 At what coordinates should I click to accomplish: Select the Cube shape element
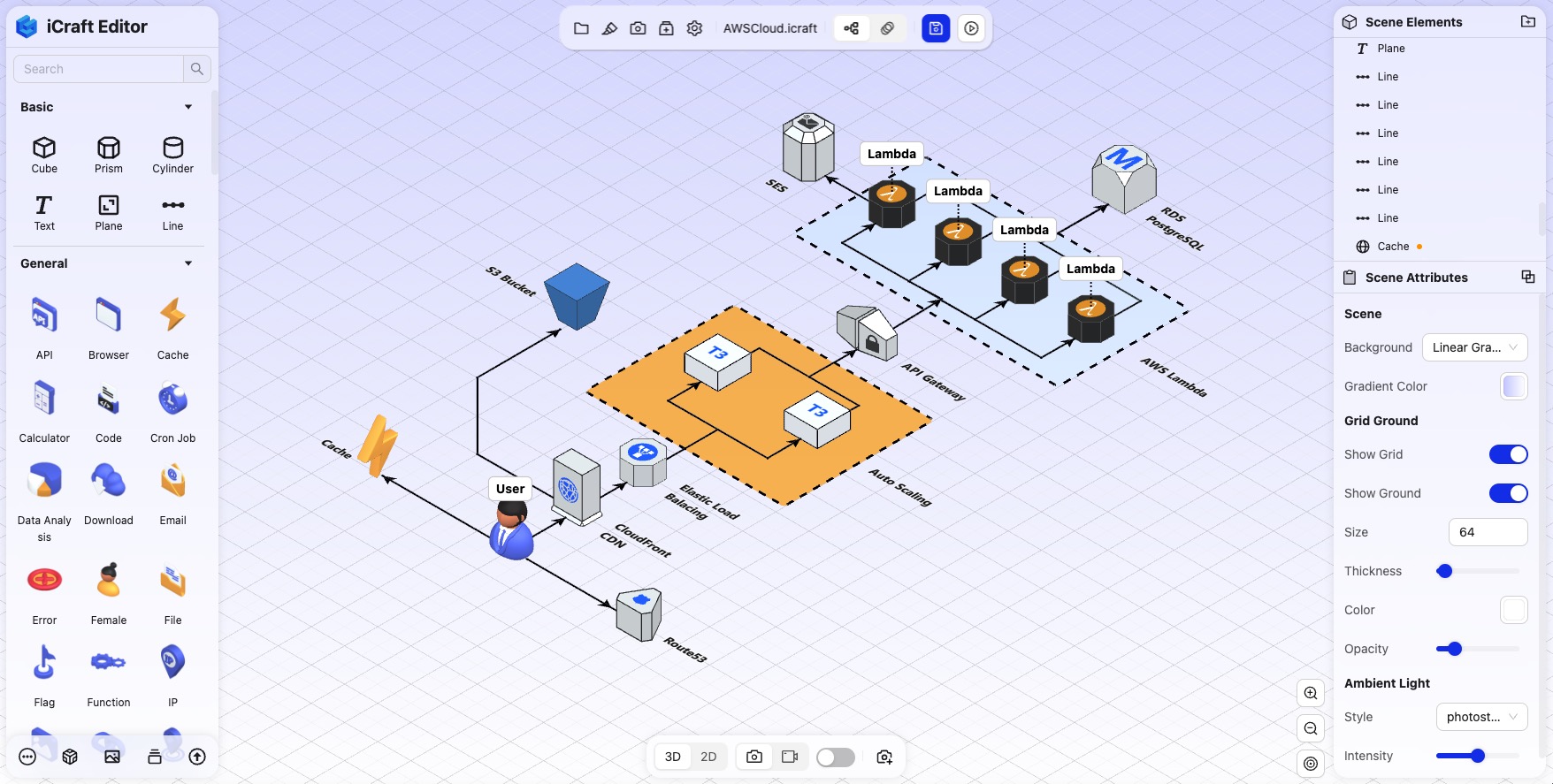click(44, 155)
